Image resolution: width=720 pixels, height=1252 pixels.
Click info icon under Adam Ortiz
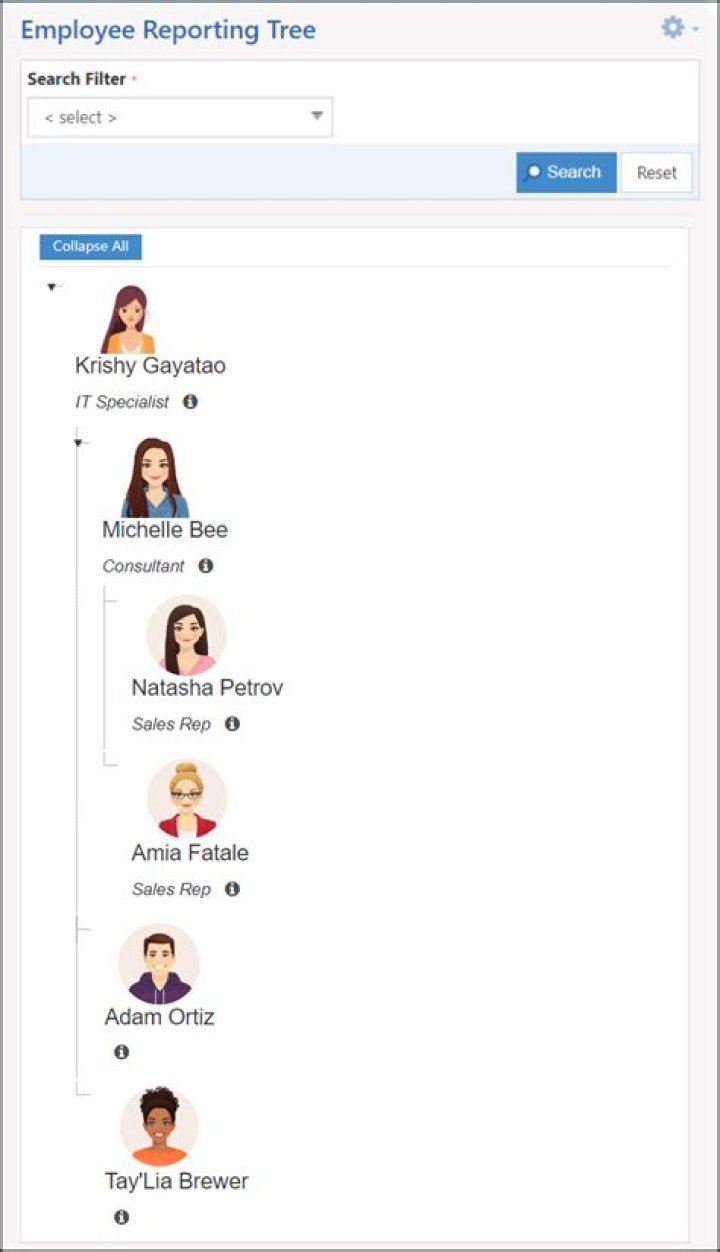(122, 1053)
